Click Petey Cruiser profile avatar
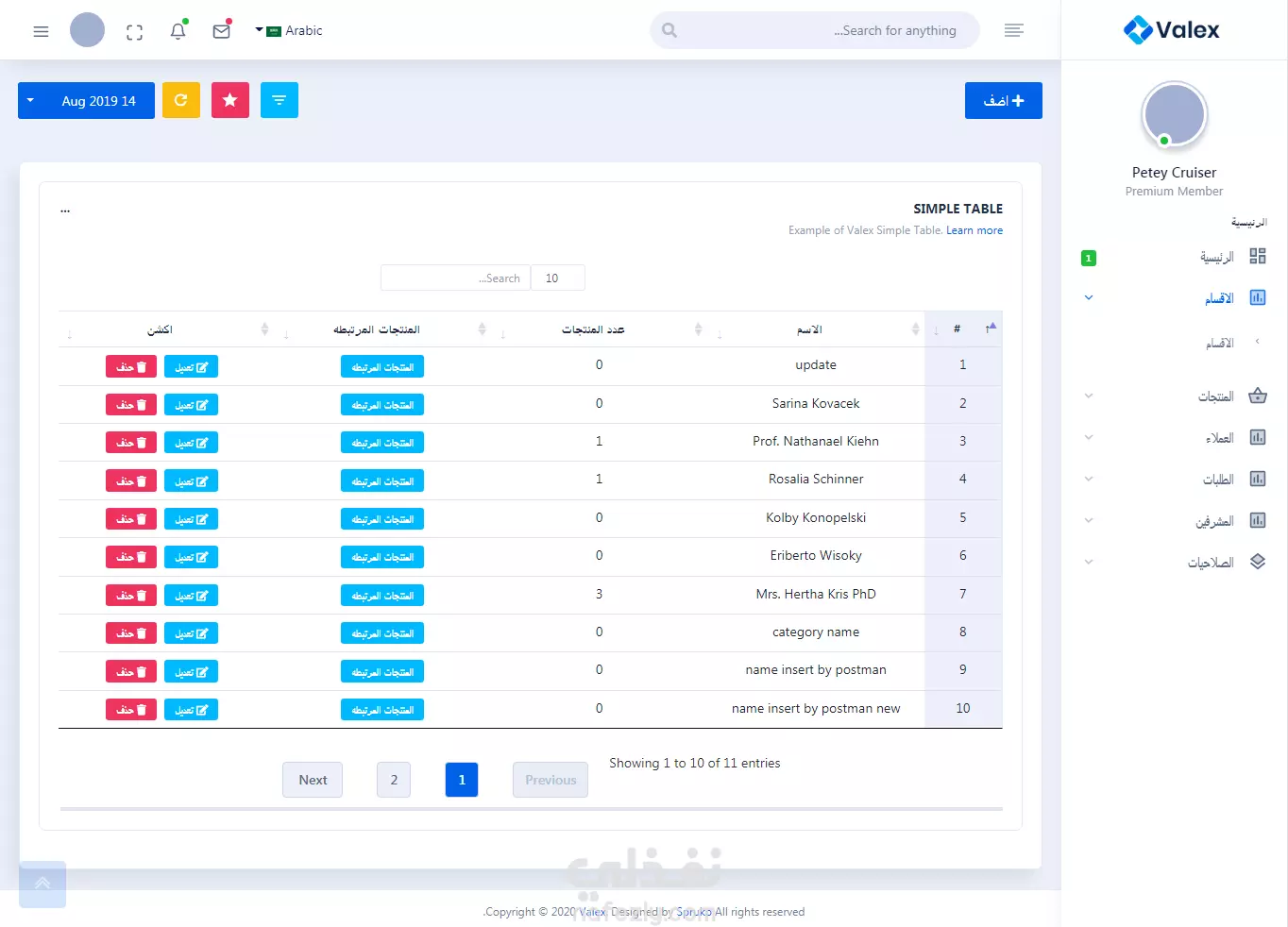 tap(1174, 116)
